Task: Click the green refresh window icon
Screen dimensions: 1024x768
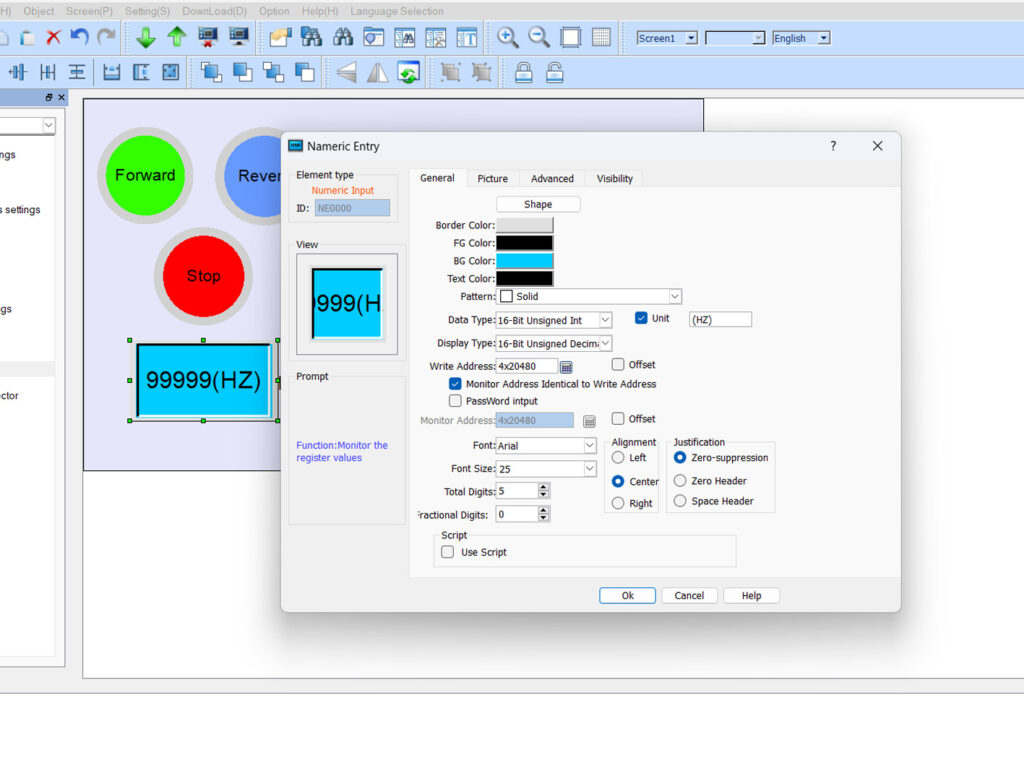Action: click(409, 72)
